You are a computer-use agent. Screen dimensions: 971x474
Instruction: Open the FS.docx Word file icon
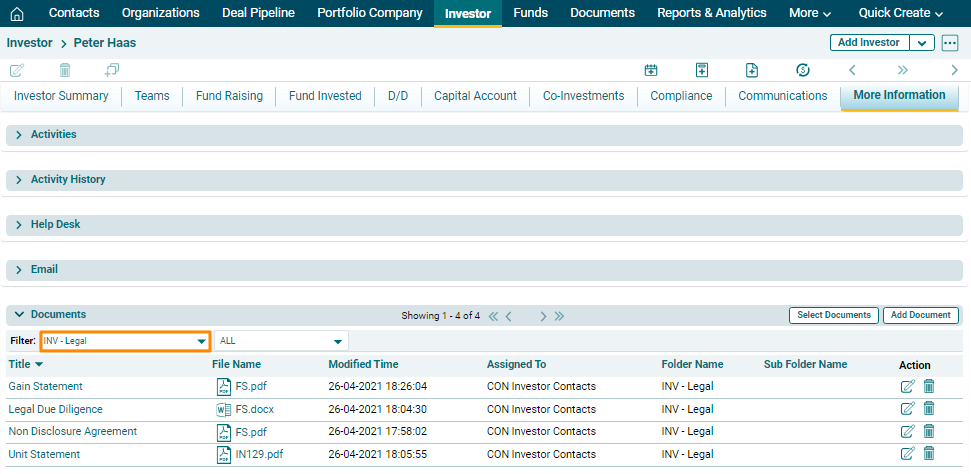[x=223, y=409]
